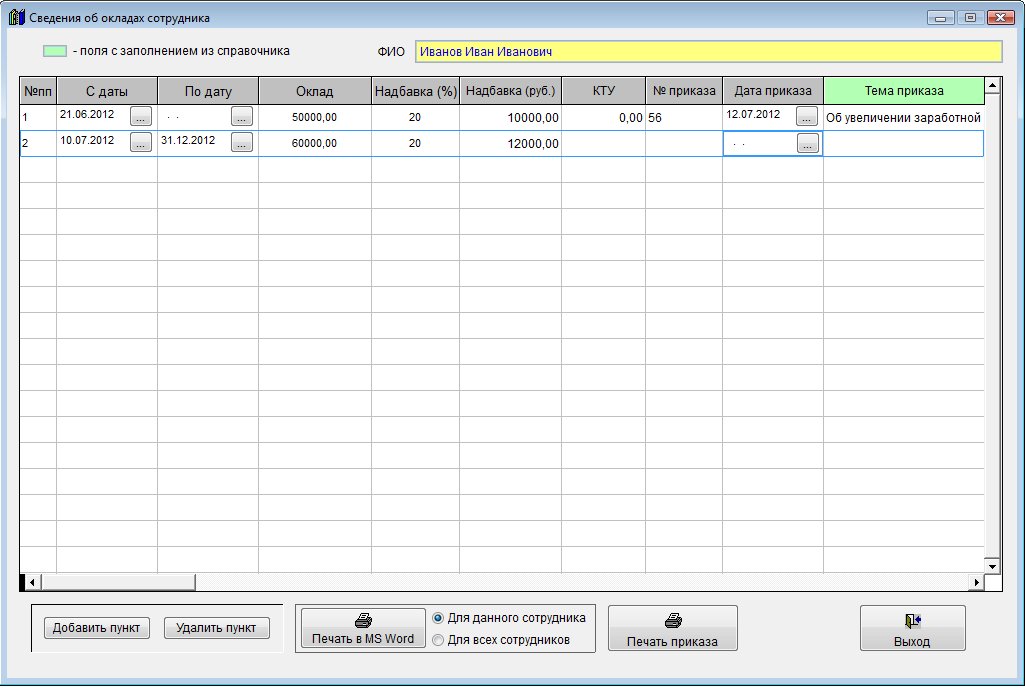Click the Тема приказа column header
Screen dimensions: 1025x688
click(x=903, y=91)
